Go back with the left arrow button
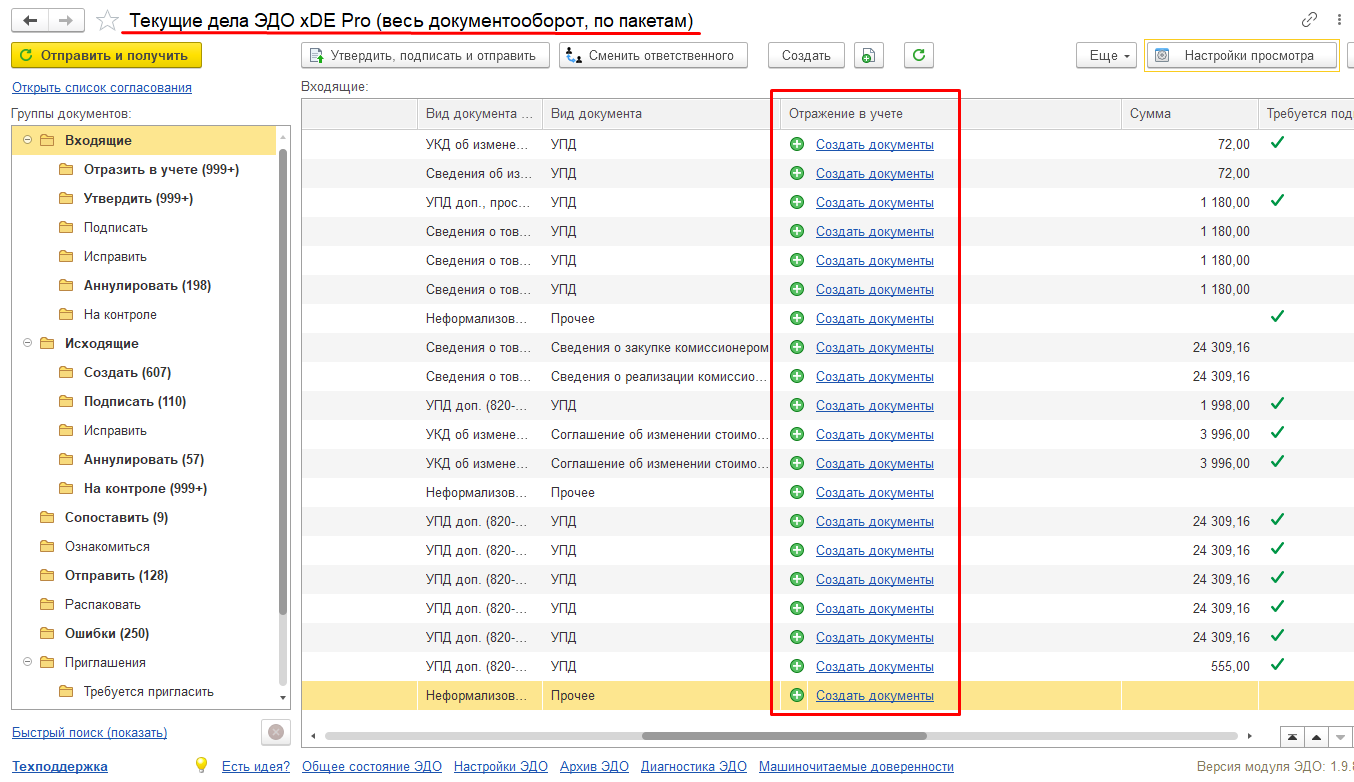Image resolution: width=1354 pixels, height=782 pixels. [x=30, y=20]
